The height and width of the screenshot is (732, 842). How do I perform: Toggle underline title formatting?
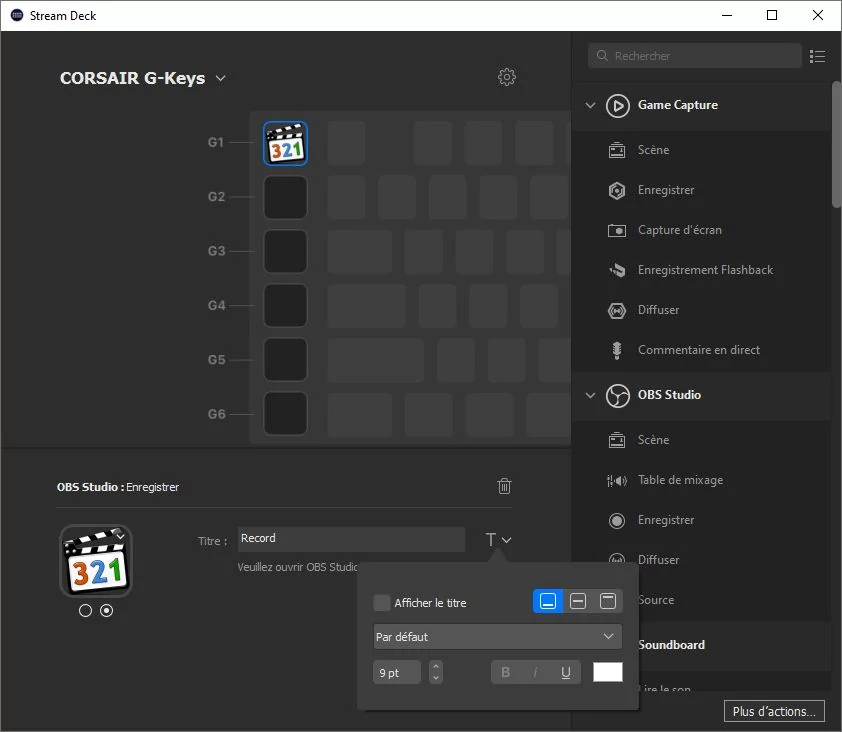(x=565, y=672)
